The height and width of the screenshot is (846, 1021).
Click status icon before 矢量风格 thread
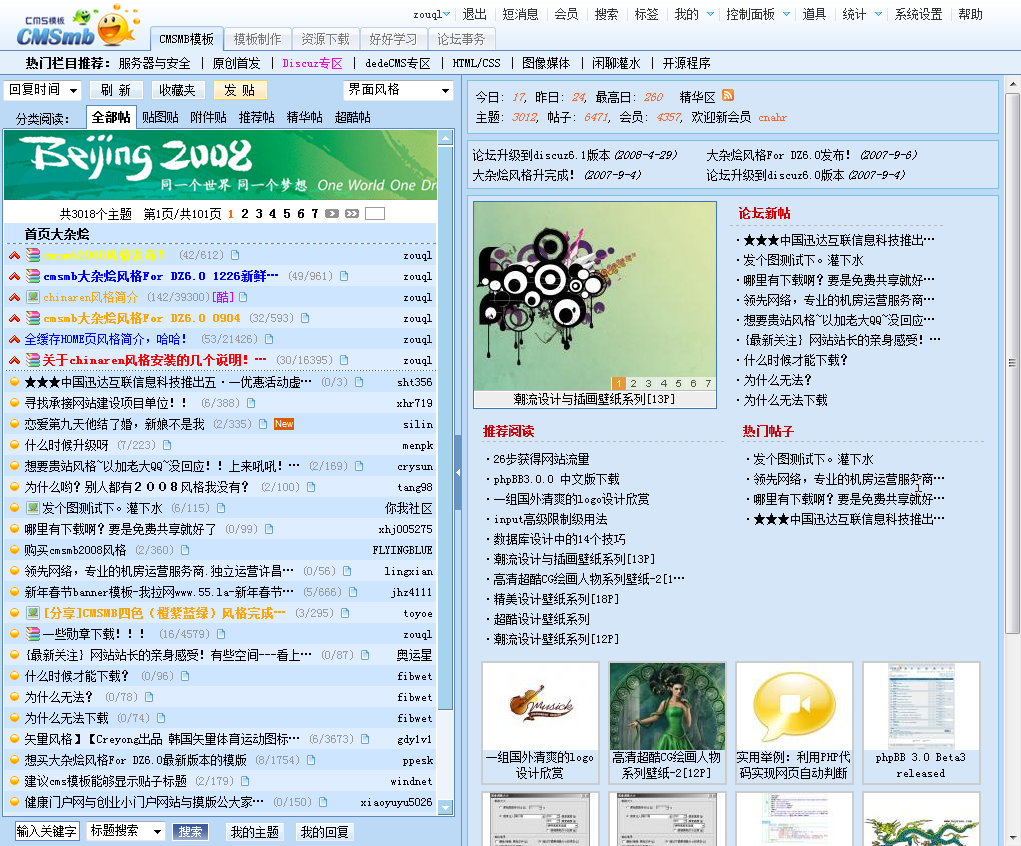14,739
